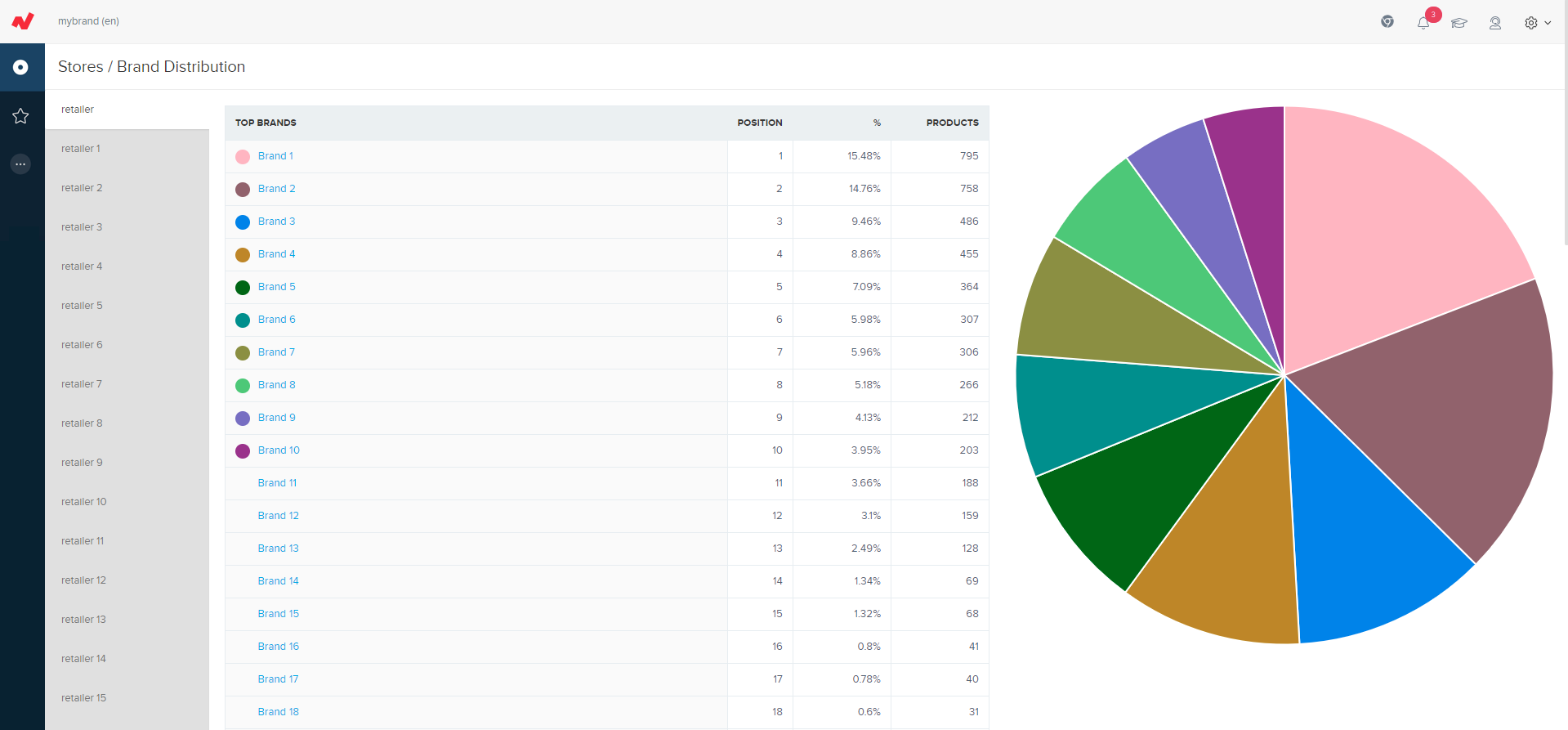This screenshot has width=1568, height=730.
Task: Select retailer 2 in the sidebar list
Action: tap(127, 188)
